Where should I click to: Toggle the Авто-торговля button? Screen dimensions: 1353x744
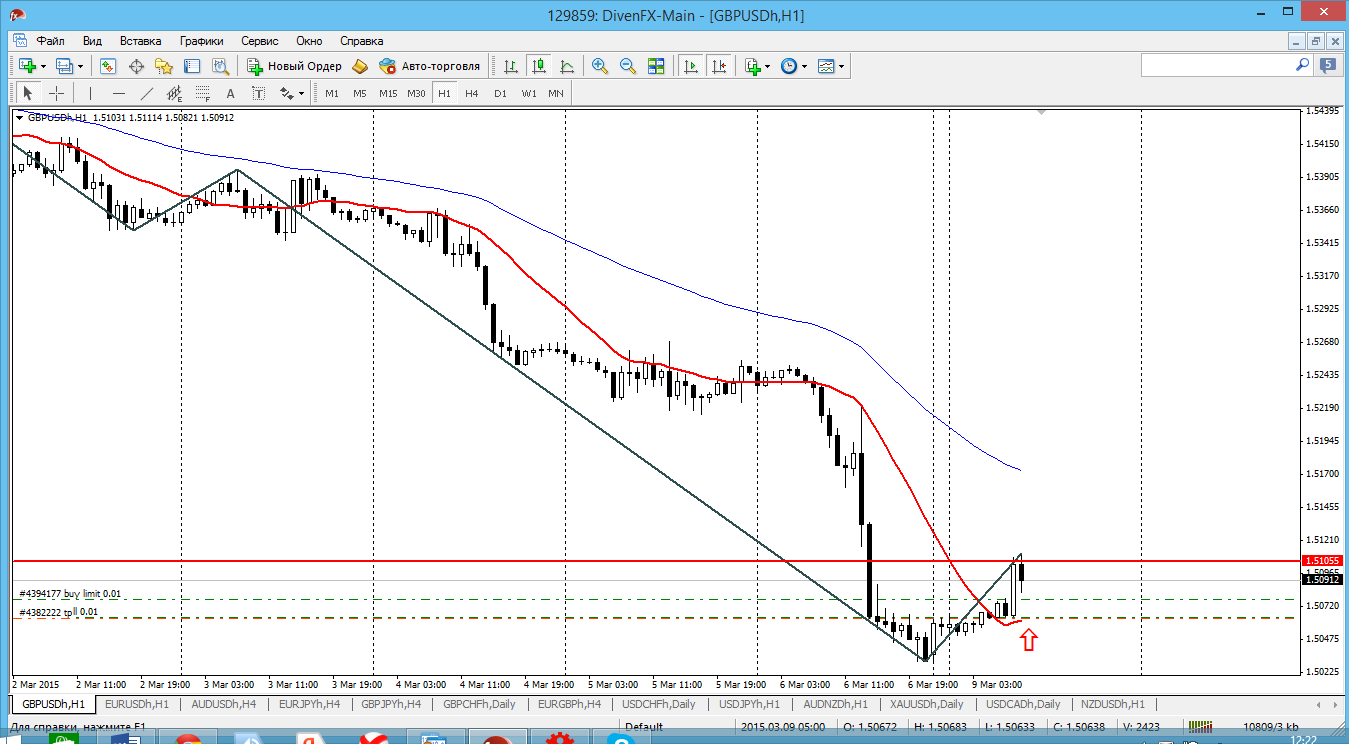[430, 66]
